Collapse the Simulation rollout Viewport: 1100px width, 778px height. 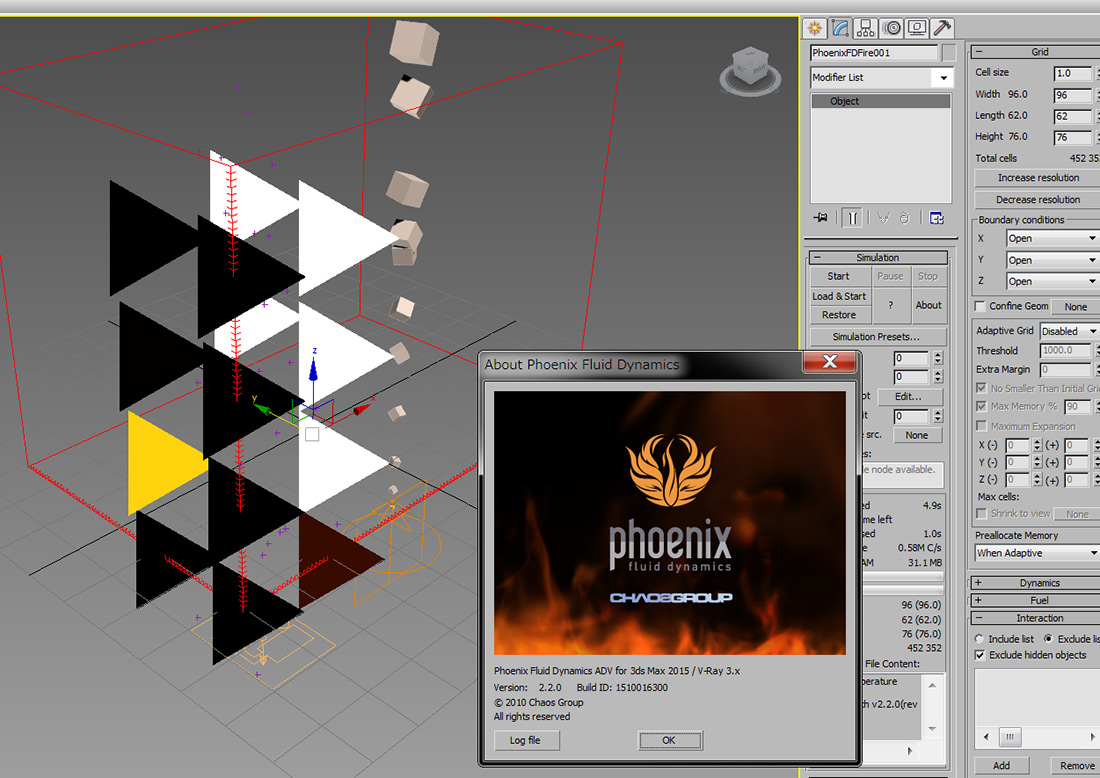tap(878, 257)
